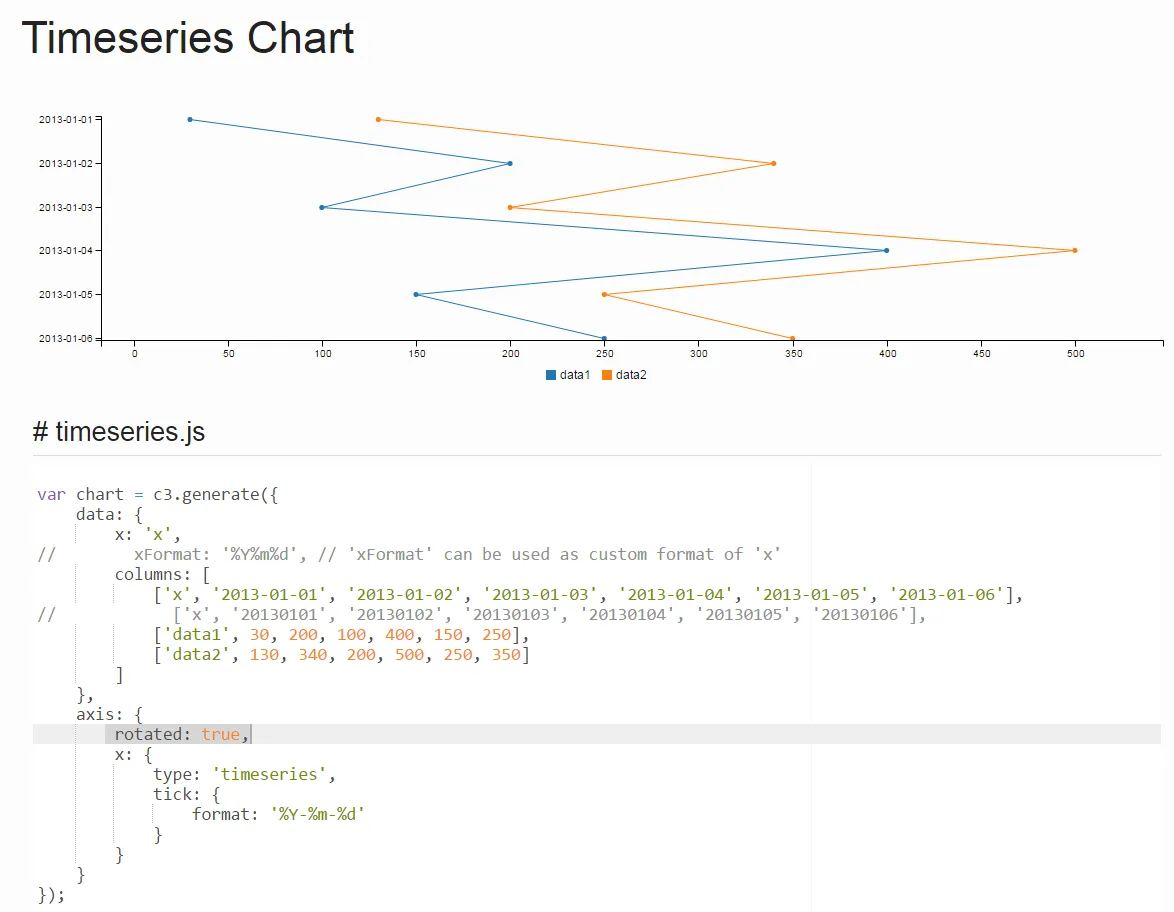
Task: Toggle the data1 legend label
Action: pyautogui.click(x=575, y=375)
